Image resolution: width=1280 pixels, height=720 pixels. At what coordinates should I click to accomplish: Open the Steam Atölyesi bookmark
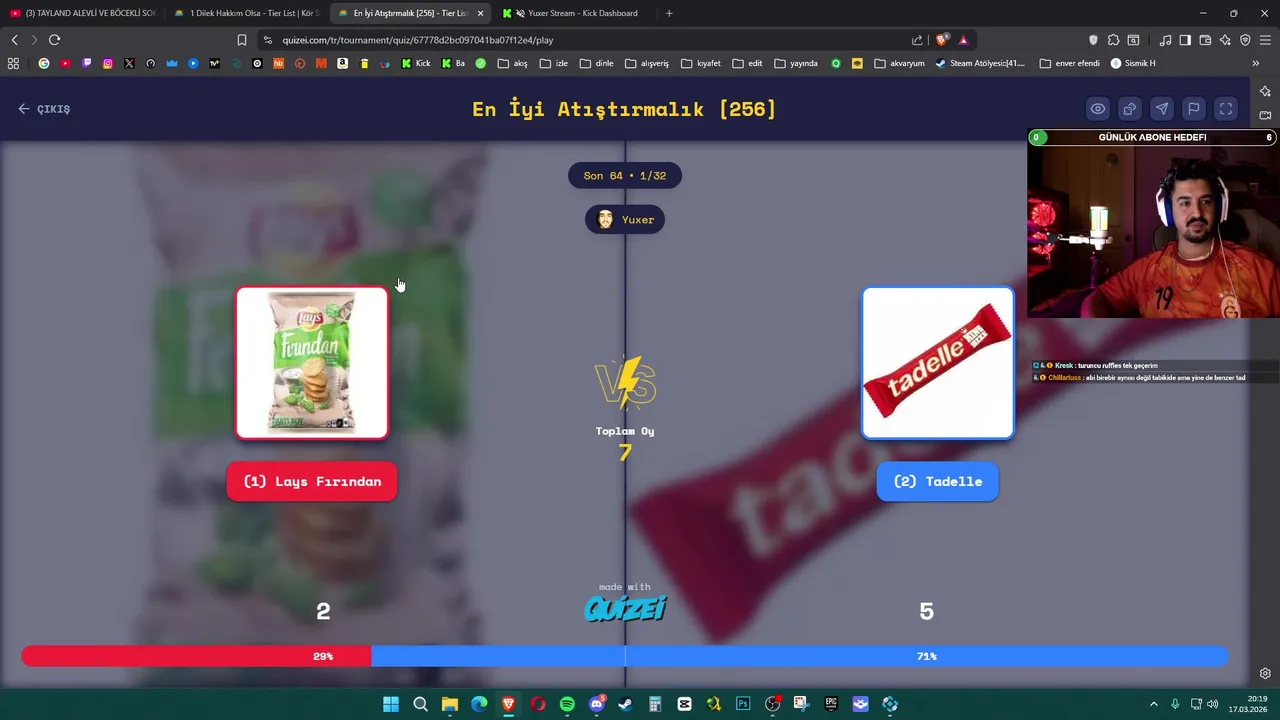click(x=980, y=63)
